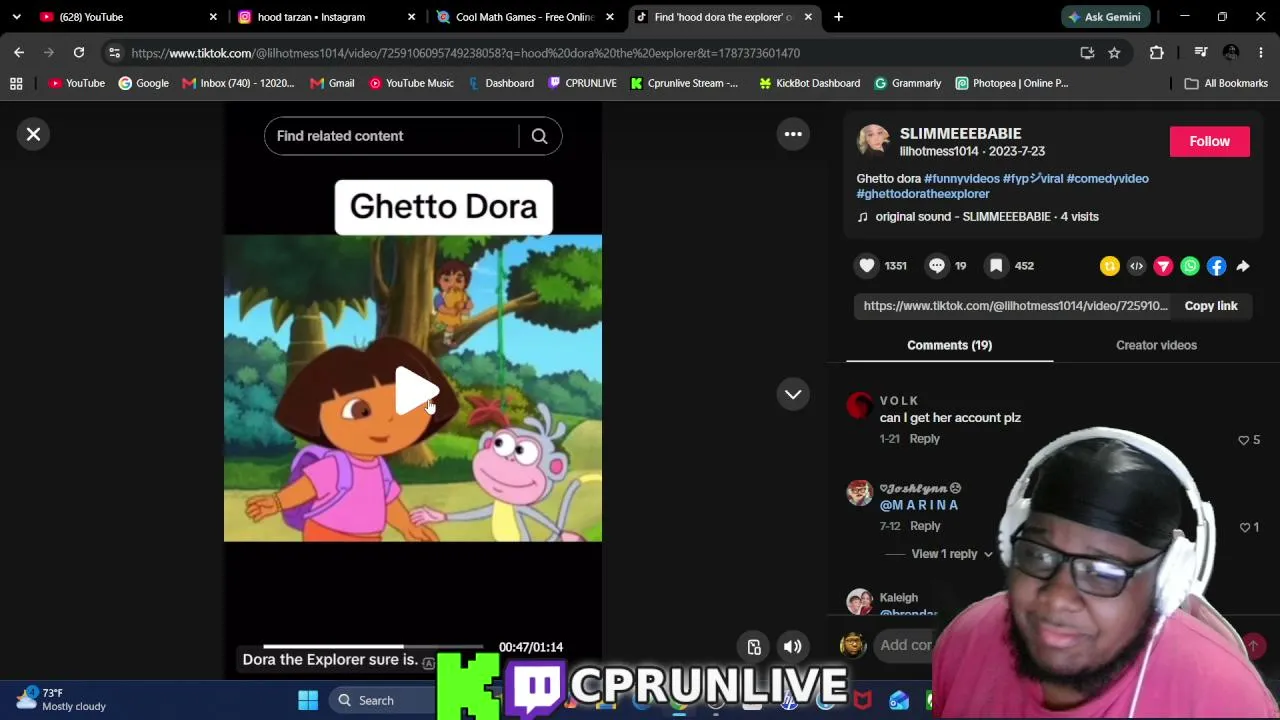Copy the TikTok video link
Viewport: 1280px width, 720px height.
point(1211,306)
